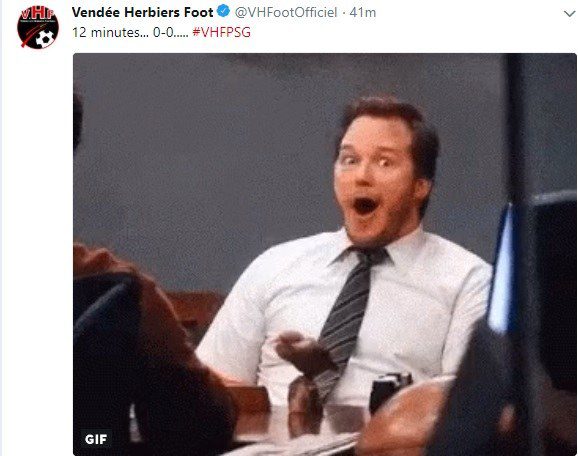Open Vendée Herbiers Foot display name
Screen dimensions: 578x456
click(x=143, y=12)
